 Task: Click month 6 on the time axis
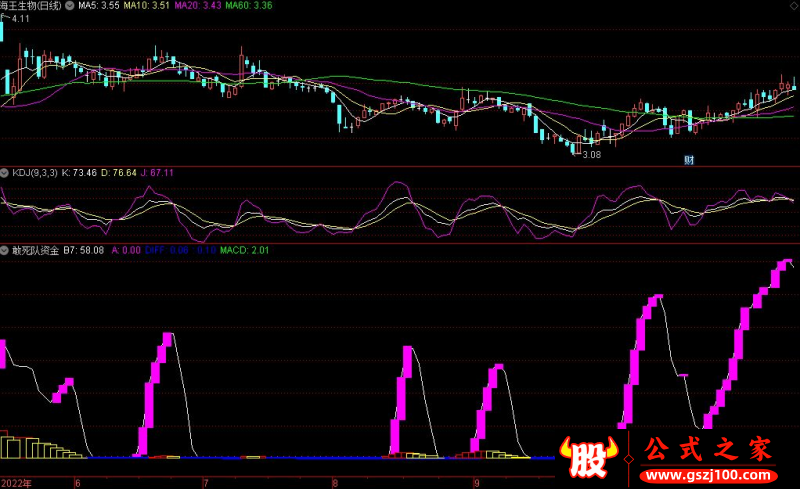78,483
